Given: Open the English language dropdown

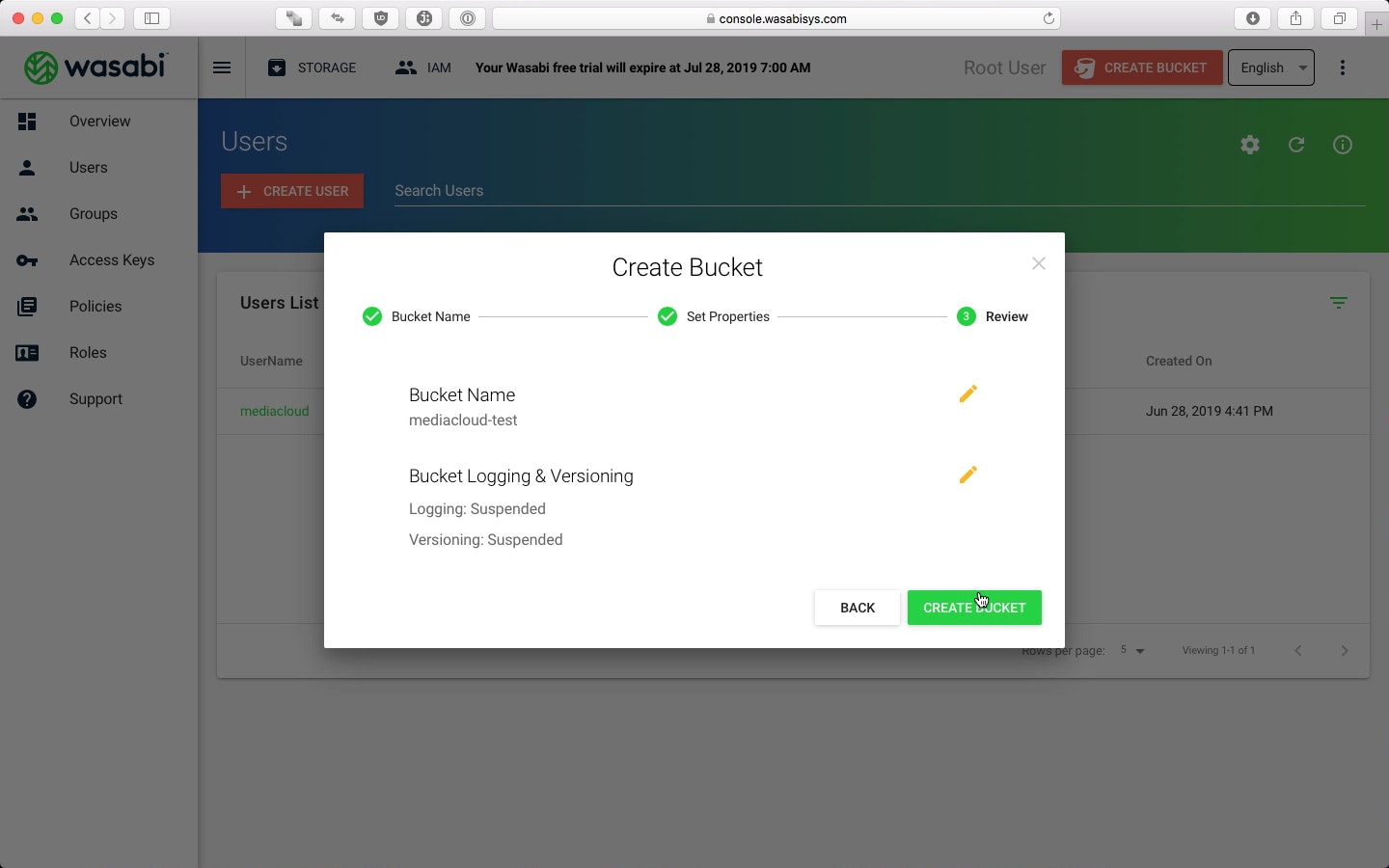Looking at the screenshot, I should pos(1271,68).
